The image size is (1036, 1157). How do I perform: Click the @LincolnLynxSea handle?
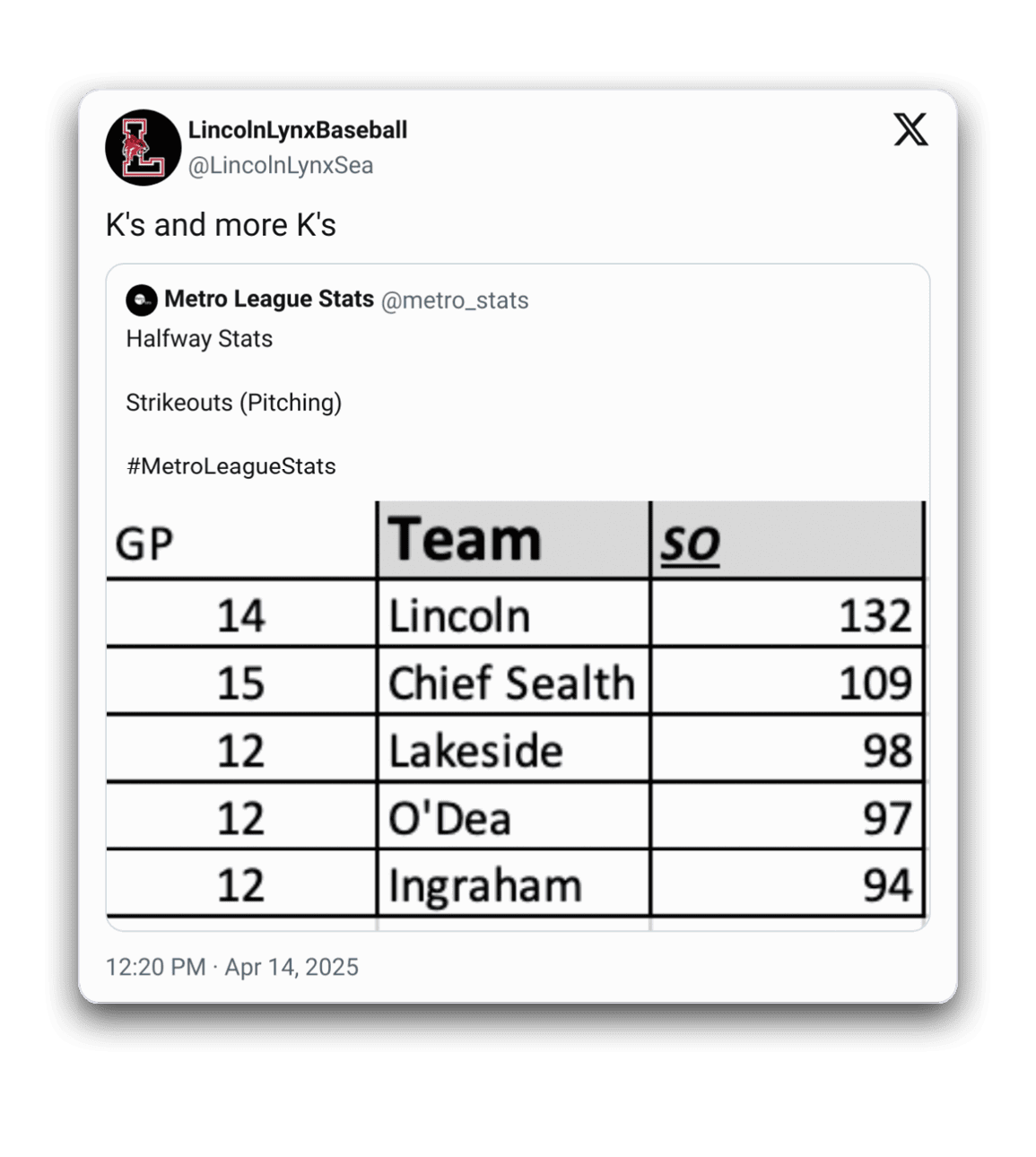coord(280,166)
